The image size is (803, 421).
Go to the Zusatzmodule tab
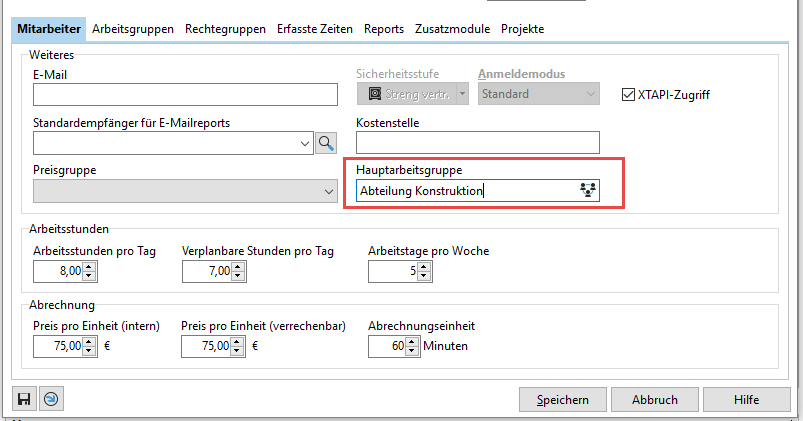click(x=452, y=29)
